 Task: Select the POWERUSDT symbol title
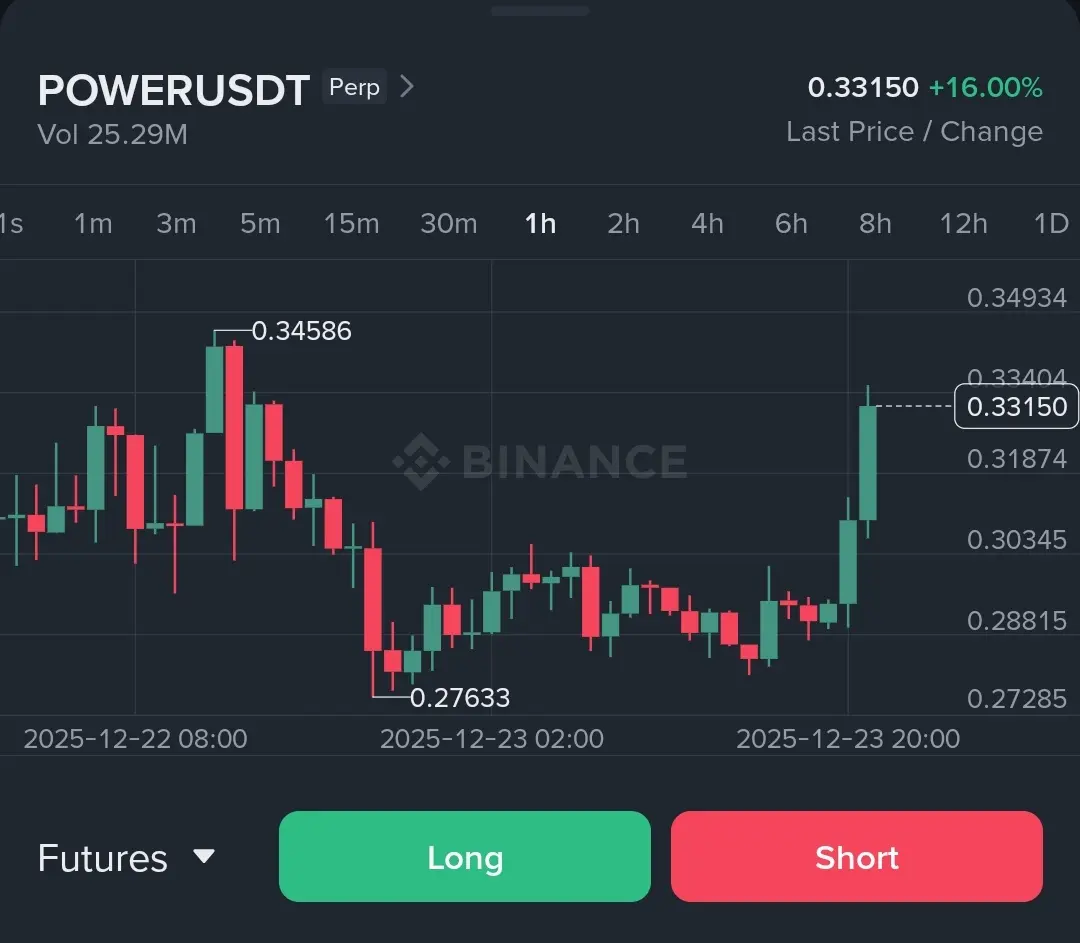174,90
